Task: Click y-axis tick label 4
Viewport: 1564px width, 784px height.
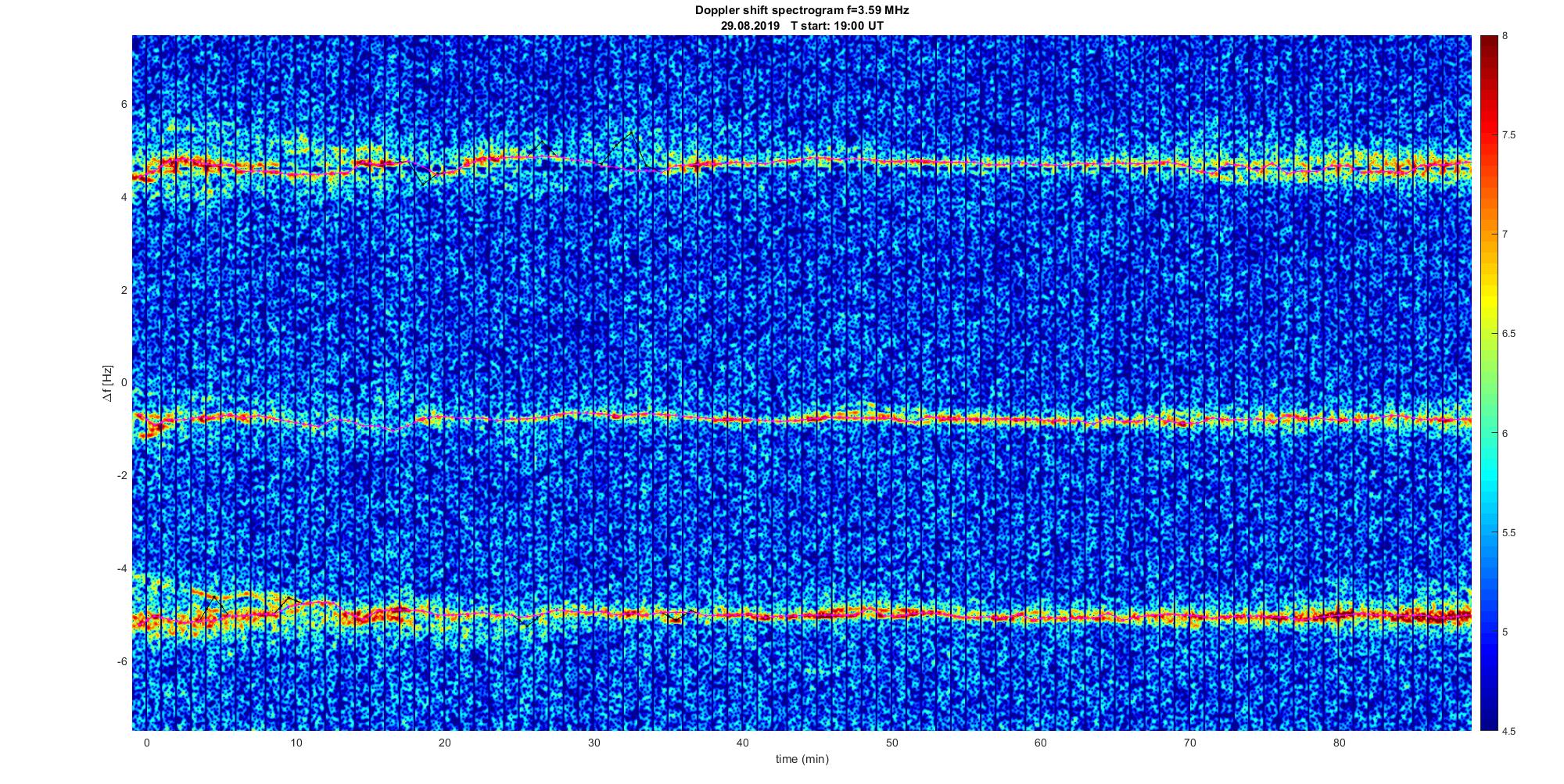Action: pyautogui.click(x=124, y=197)
